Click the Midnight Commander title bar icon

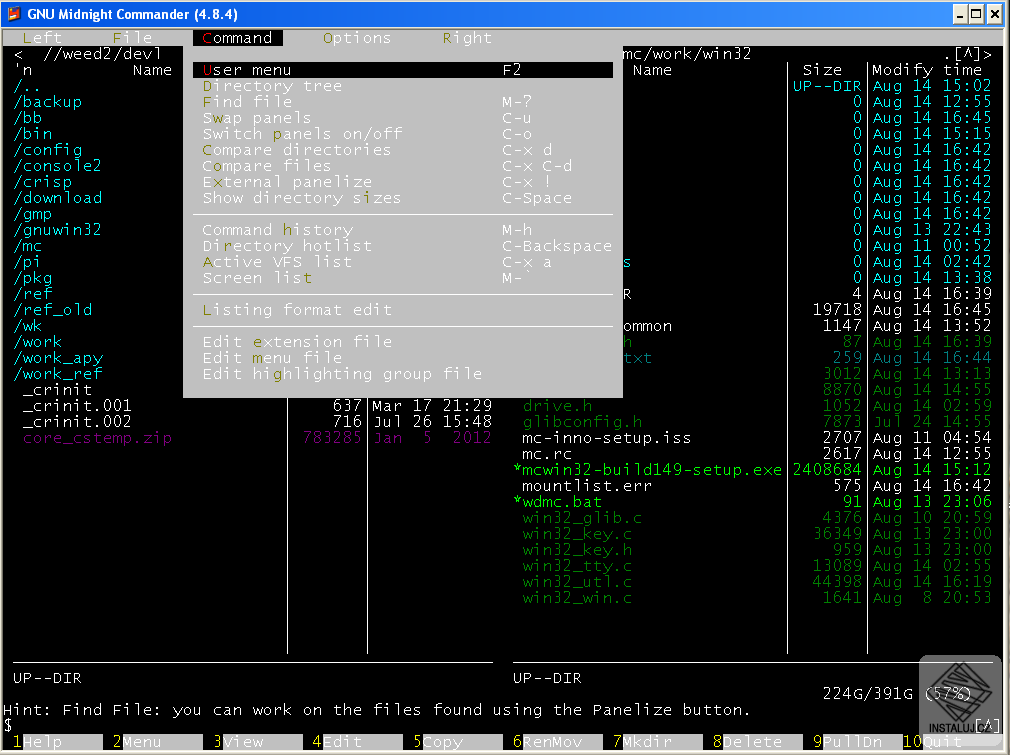pos(13,14)
